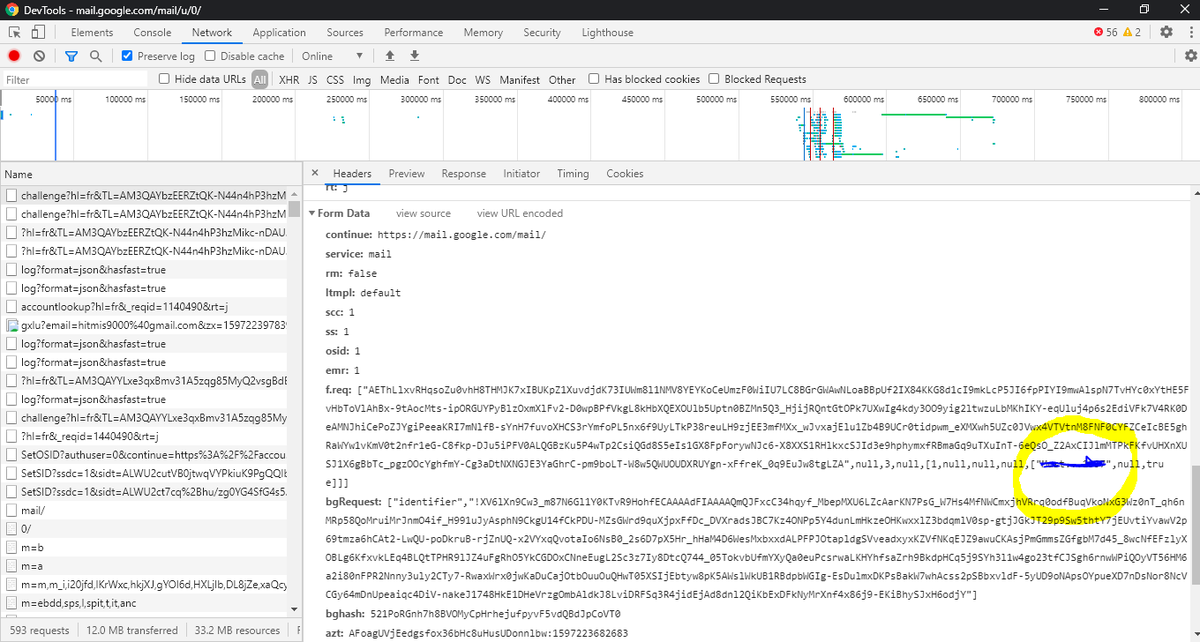Click Chrome icon in title bar
The height and width of the screenshot is (642, 1200).
pyautogui.click(x=11, y=8)
